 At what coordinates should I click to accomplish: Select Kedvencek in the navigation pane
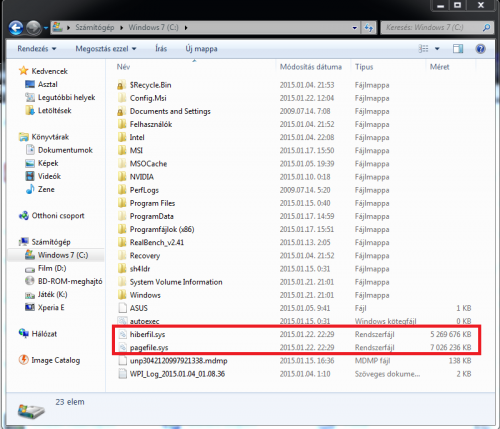coord(49,71)
